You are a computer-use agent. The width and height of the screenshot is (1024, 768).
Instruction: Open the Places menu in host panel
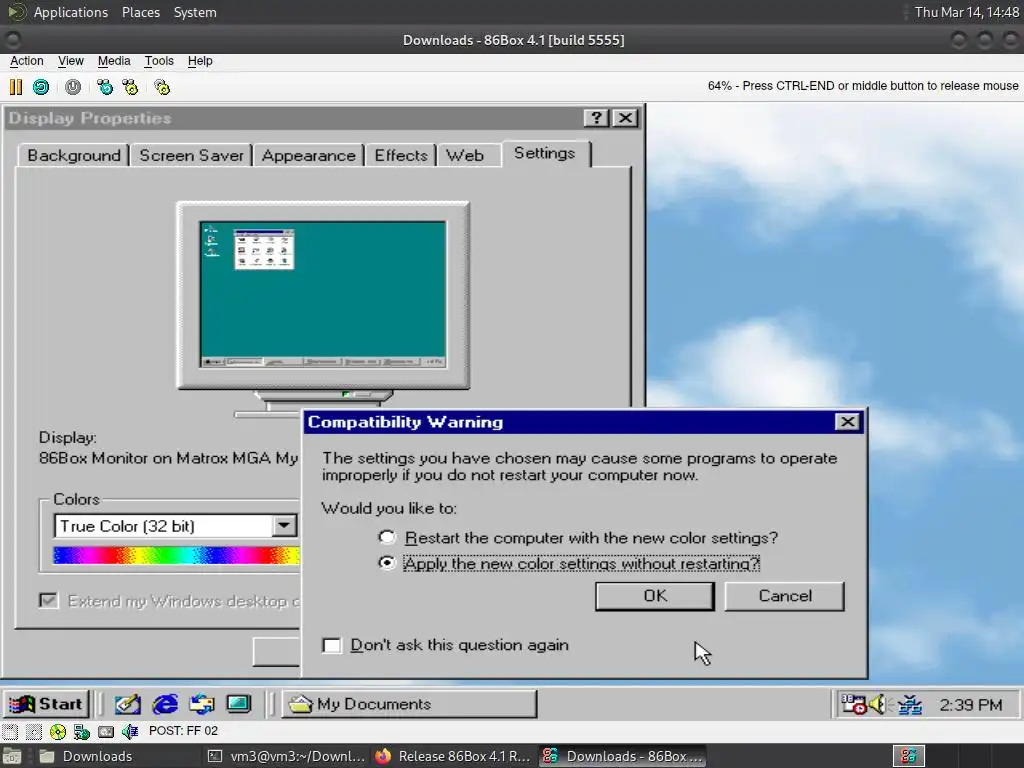tap(140, 12)
